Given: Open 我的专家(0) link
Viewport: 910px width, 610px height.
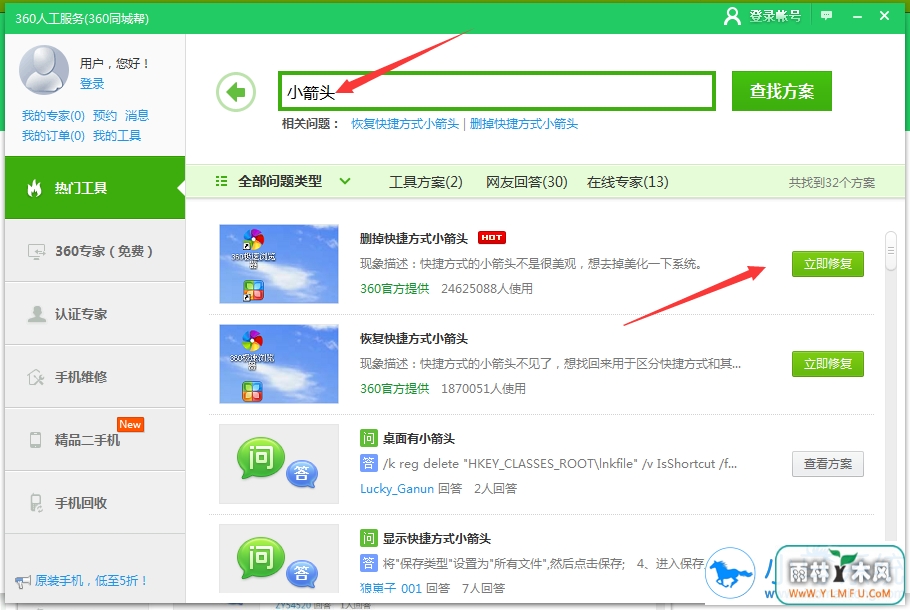Looking at the screenshot, I should pos(53,115).
